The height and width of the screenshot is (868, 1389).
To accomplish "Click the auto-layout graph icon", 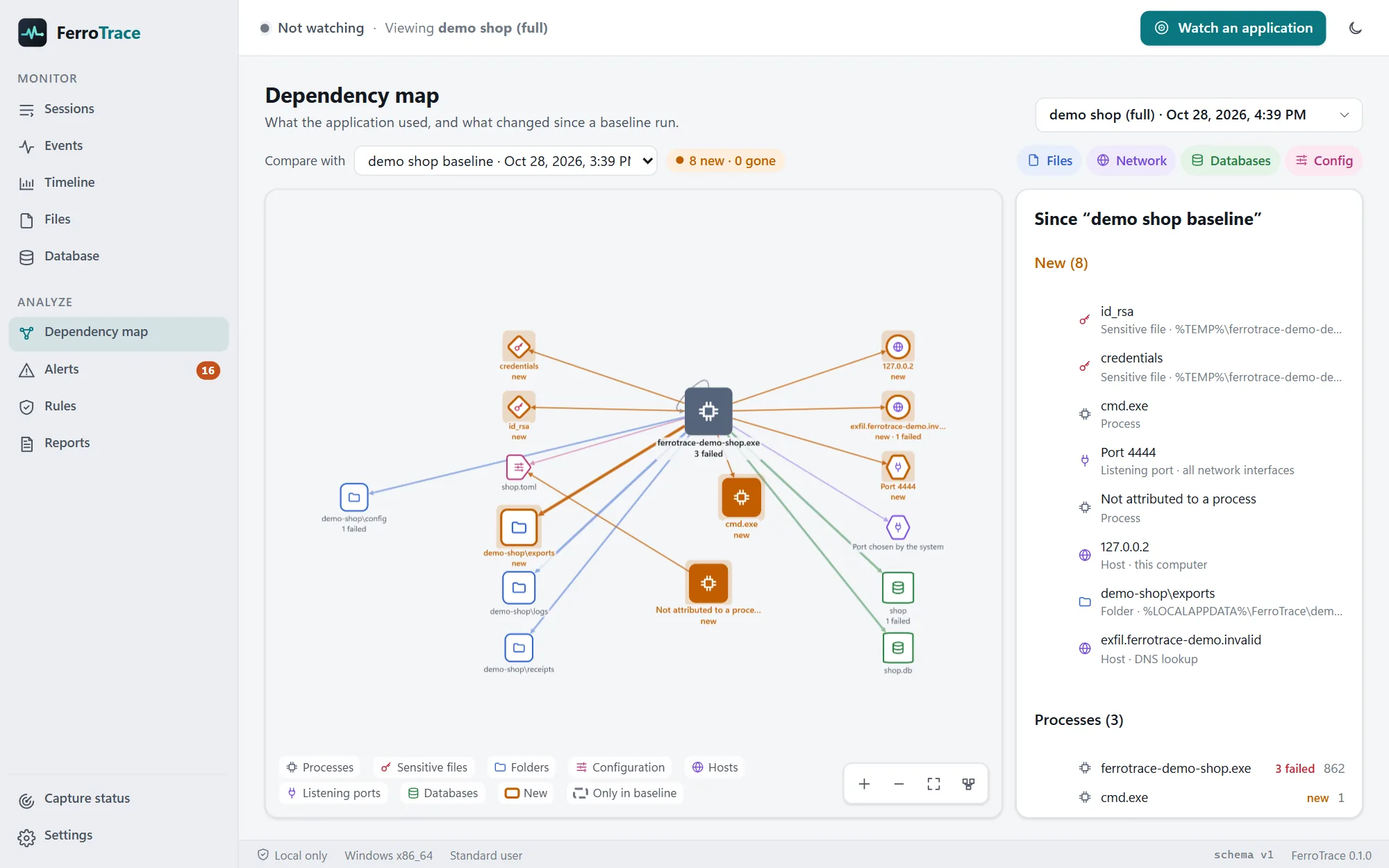I will coord(968,784).
